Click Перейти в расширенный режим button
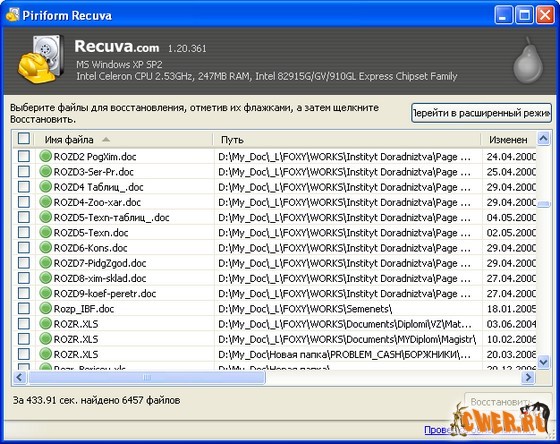560x444 pixels. tap(481, 113)
